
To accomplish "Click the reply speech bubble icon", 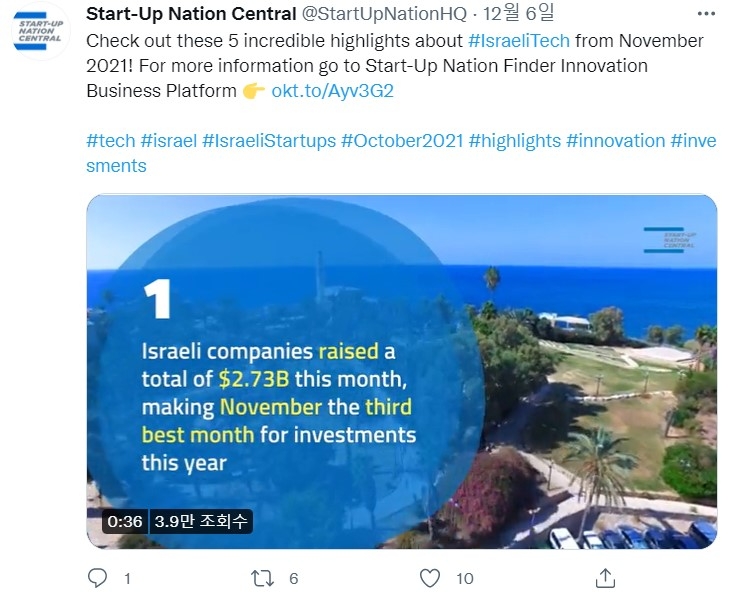I will click(x=97, y=578).
